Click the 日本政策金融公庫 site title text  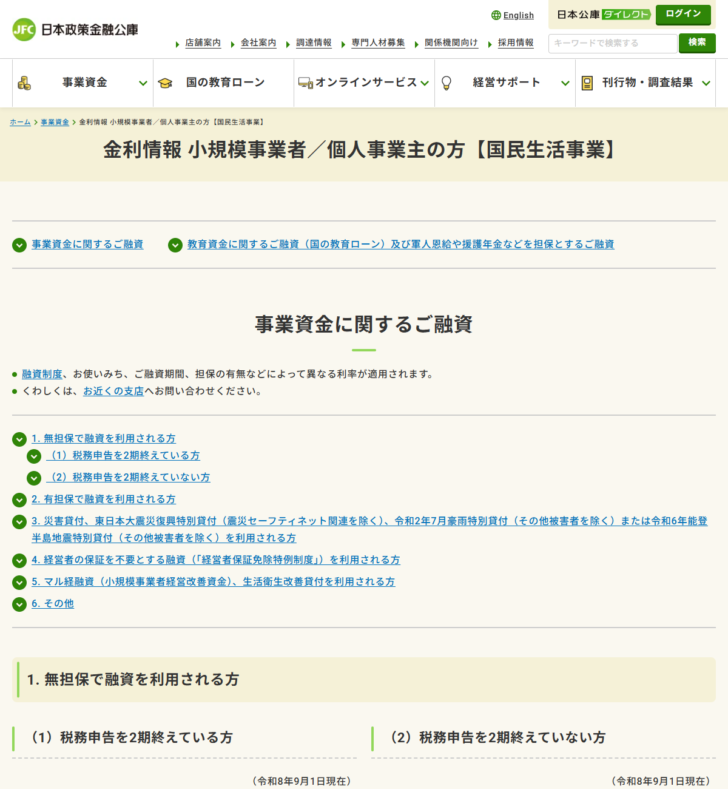pyautogui.click(x=90, y=30)
